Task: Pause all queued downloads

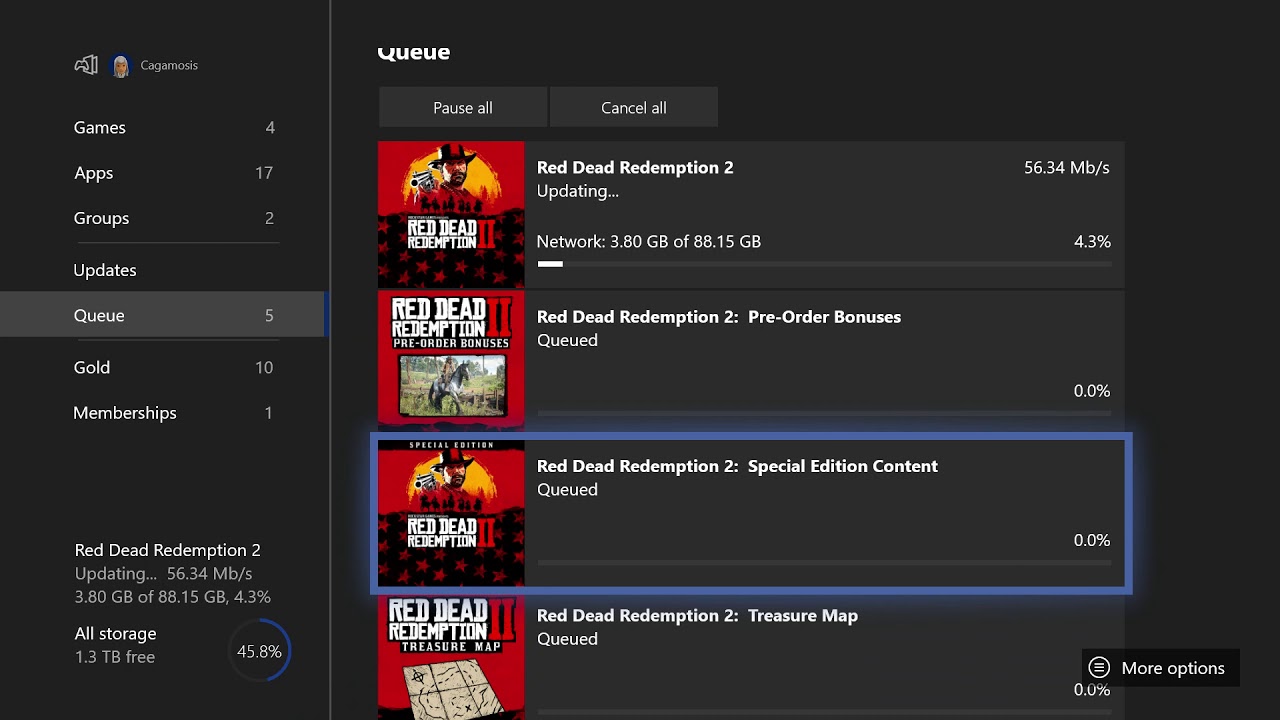Action: click(463, 107)
